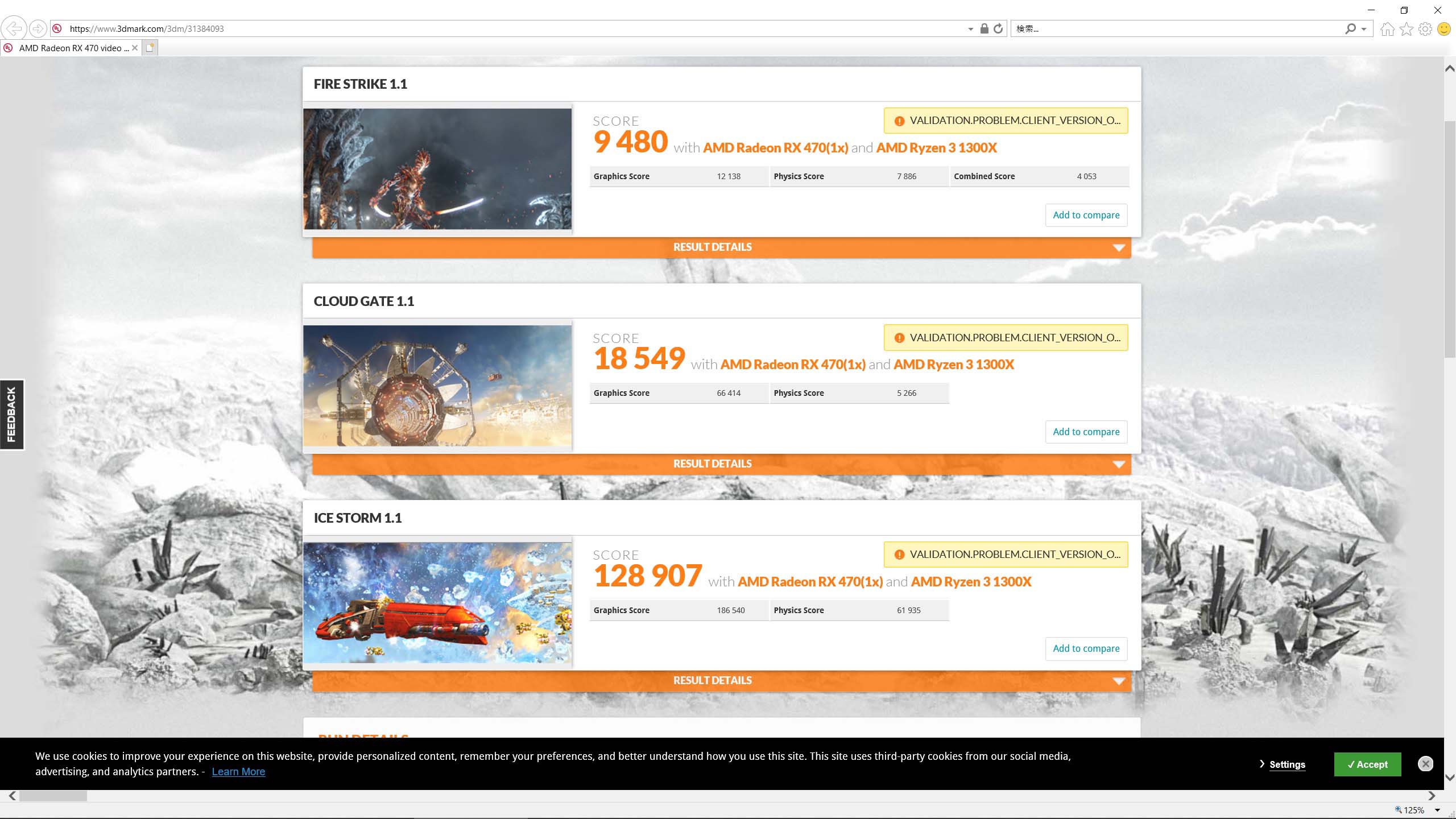
Task: Click the Ice Storm screenshot thumbnail
Action: coord(437,602)
